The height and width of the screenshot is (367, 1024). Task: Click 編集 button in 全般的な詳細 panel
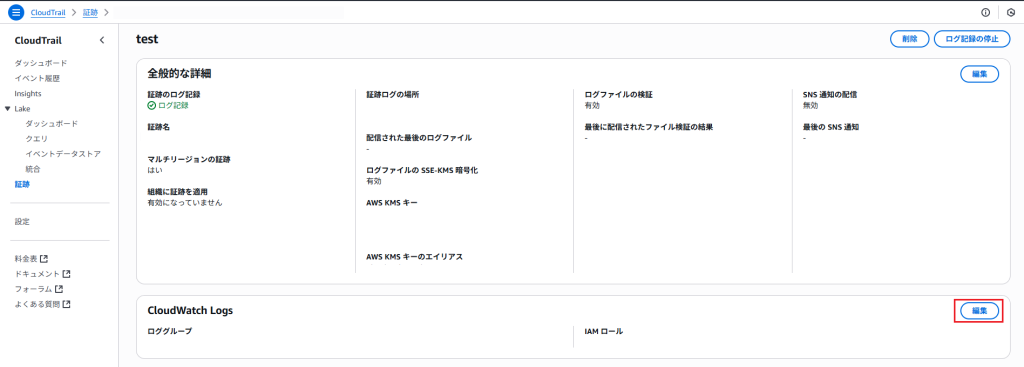979,74
